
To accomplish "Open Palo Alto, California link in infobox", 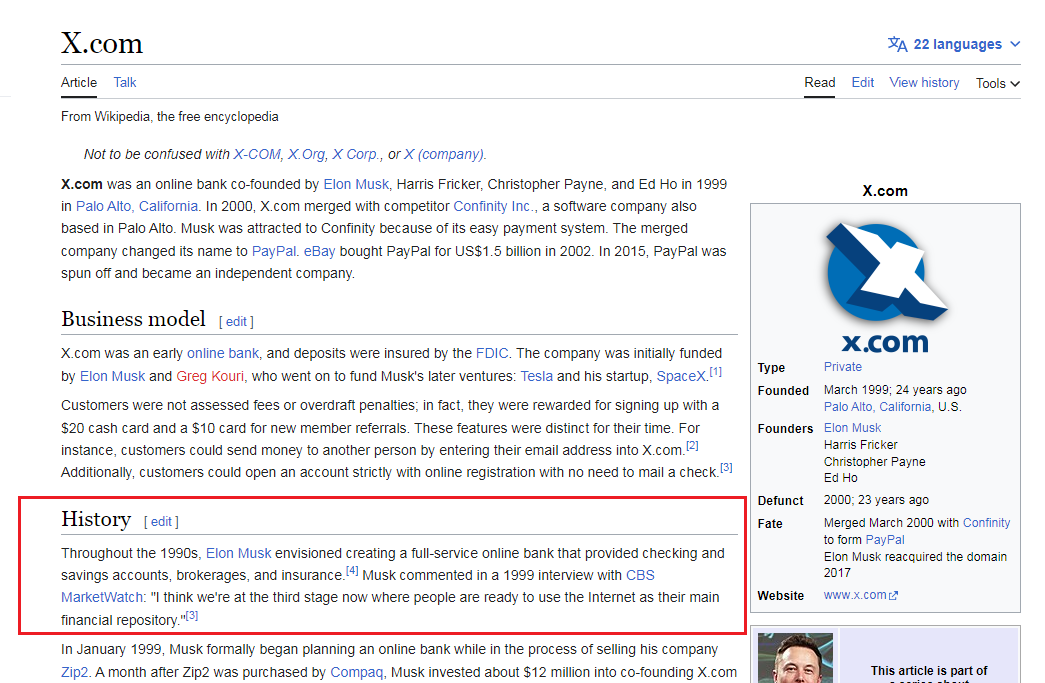I will click(x=878, y=407).
